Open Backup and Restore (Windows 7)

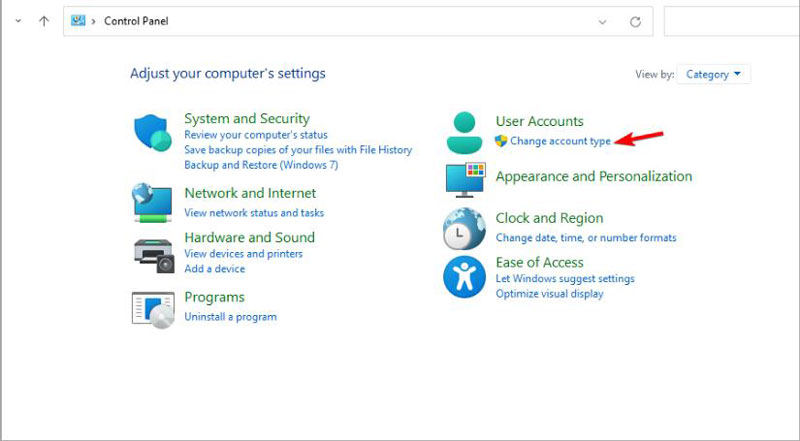point(261,165)
